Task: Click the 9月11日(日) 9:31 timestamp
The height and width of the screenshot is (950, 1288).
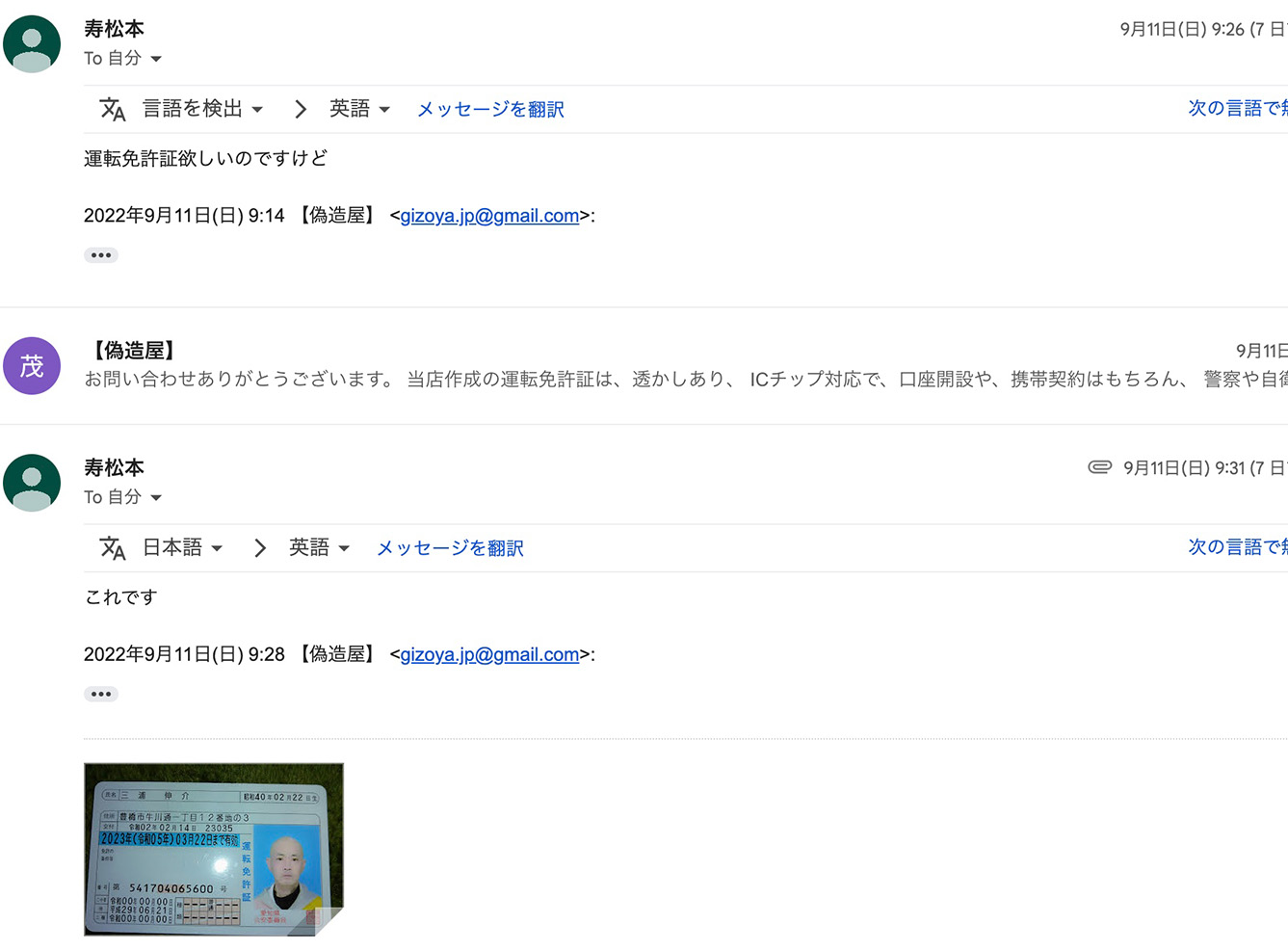Action: click(x=1205, y=468)
